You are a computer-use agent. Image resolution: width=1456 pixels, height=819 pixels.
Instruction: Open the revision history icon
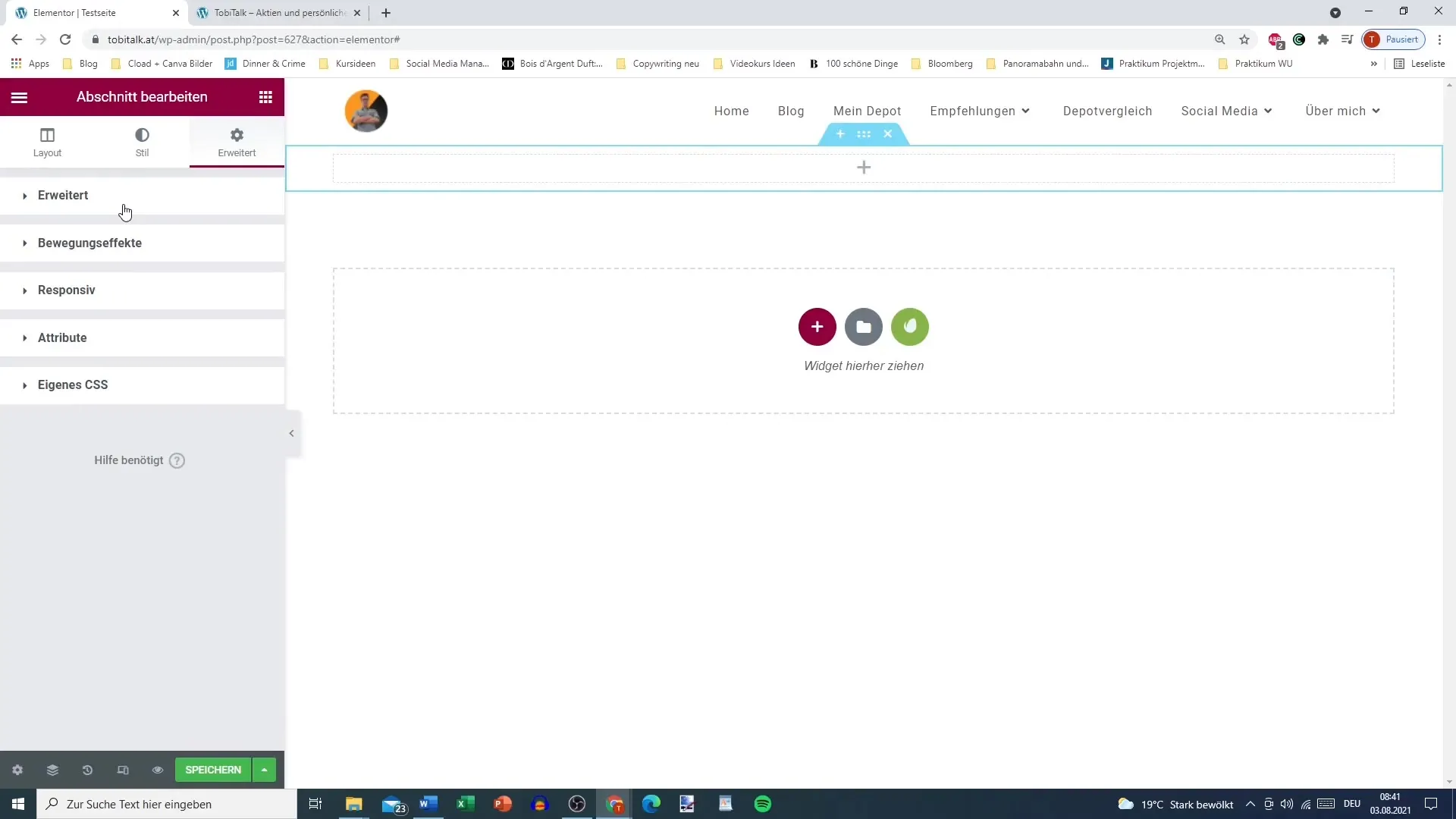click(87, 770)
